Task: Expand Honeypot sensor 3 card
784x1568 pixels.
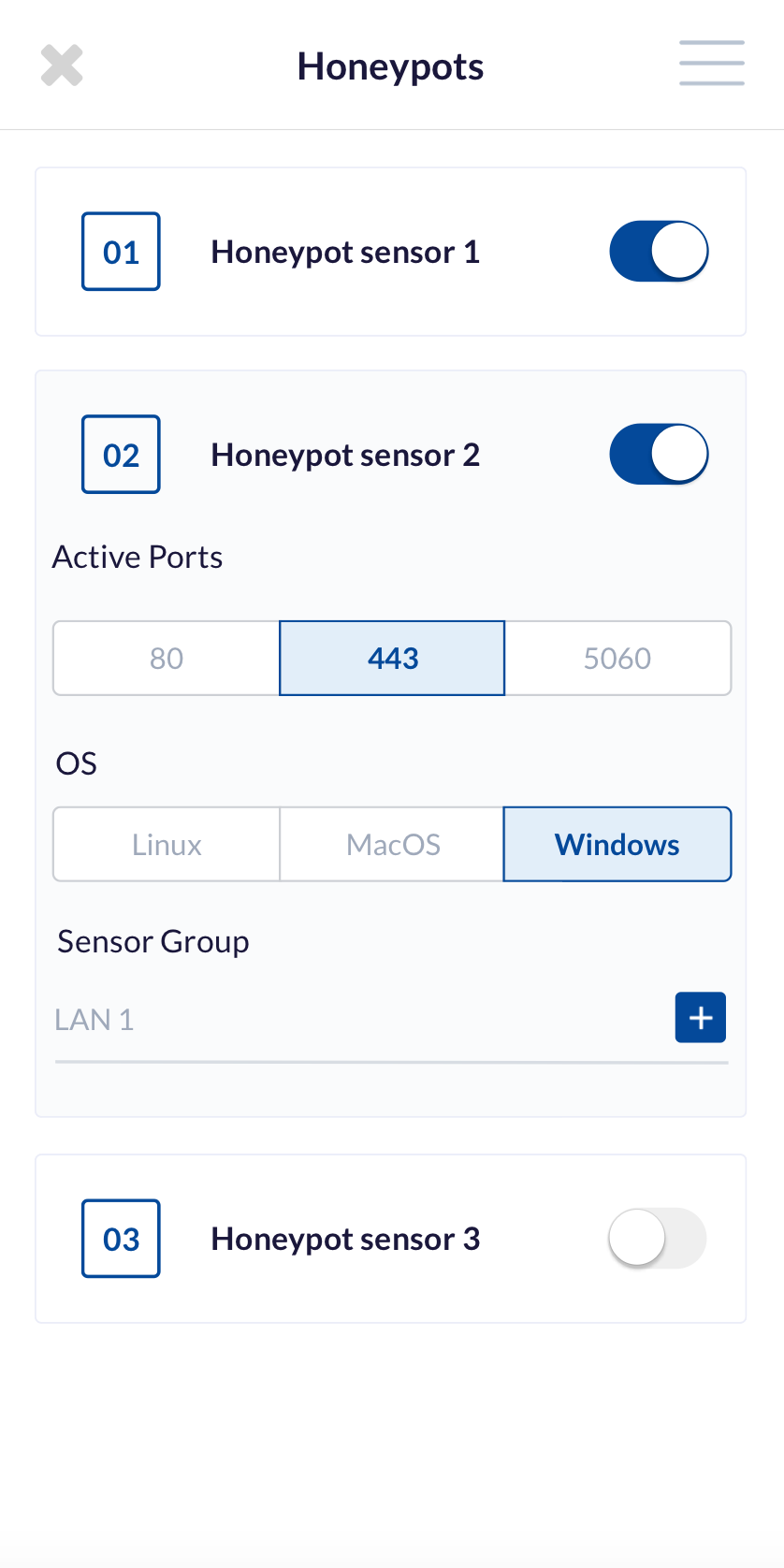Action: click(x=391, y=1239)
